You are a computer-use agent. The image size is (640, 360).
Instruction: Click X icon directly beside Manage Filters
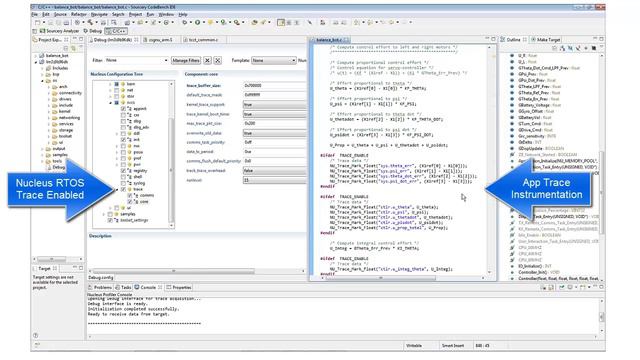pyautogui.click(x=207, y=60)
